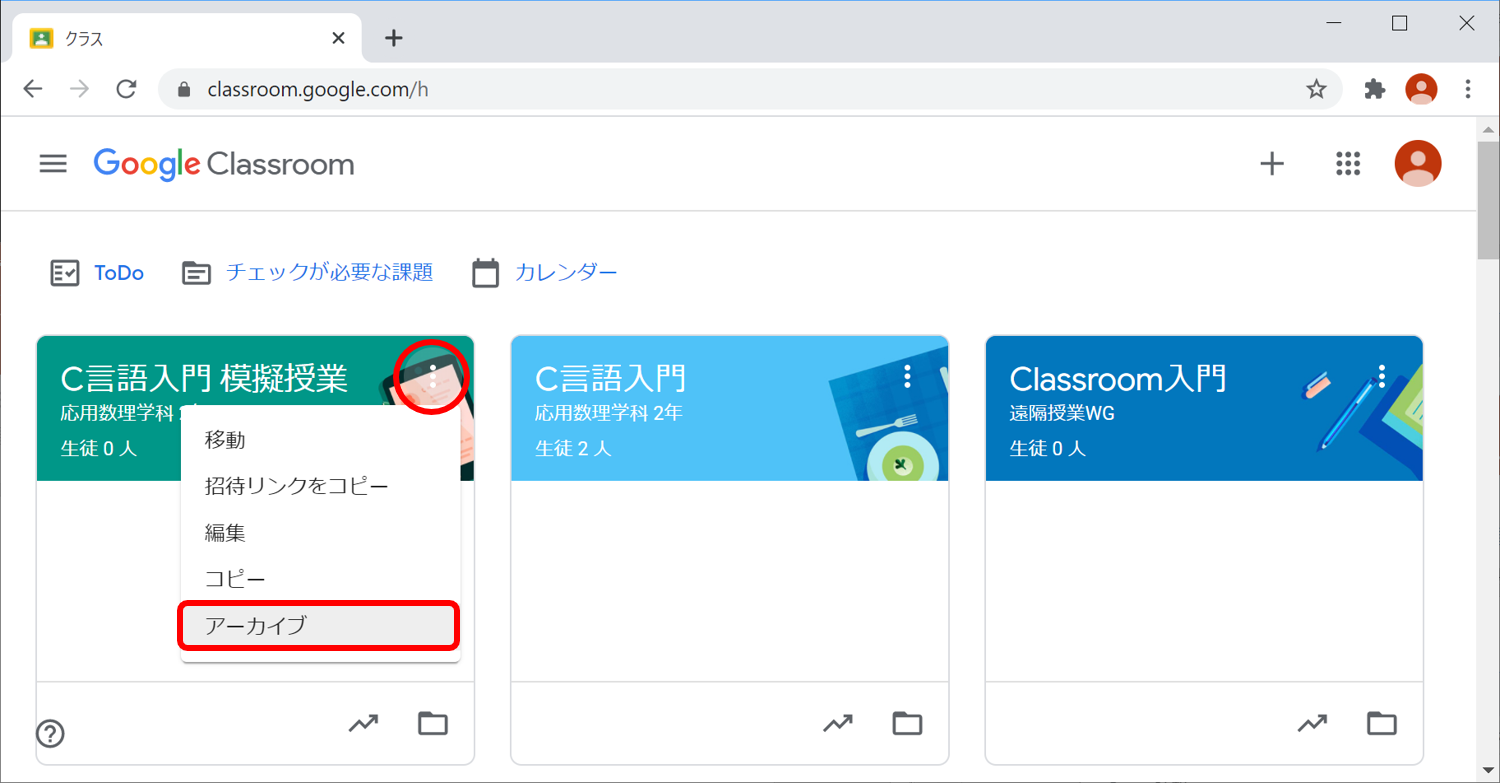1500x783 pixels.
Task: Click 生徒 2 人 student count
Action: click(573, 448)
